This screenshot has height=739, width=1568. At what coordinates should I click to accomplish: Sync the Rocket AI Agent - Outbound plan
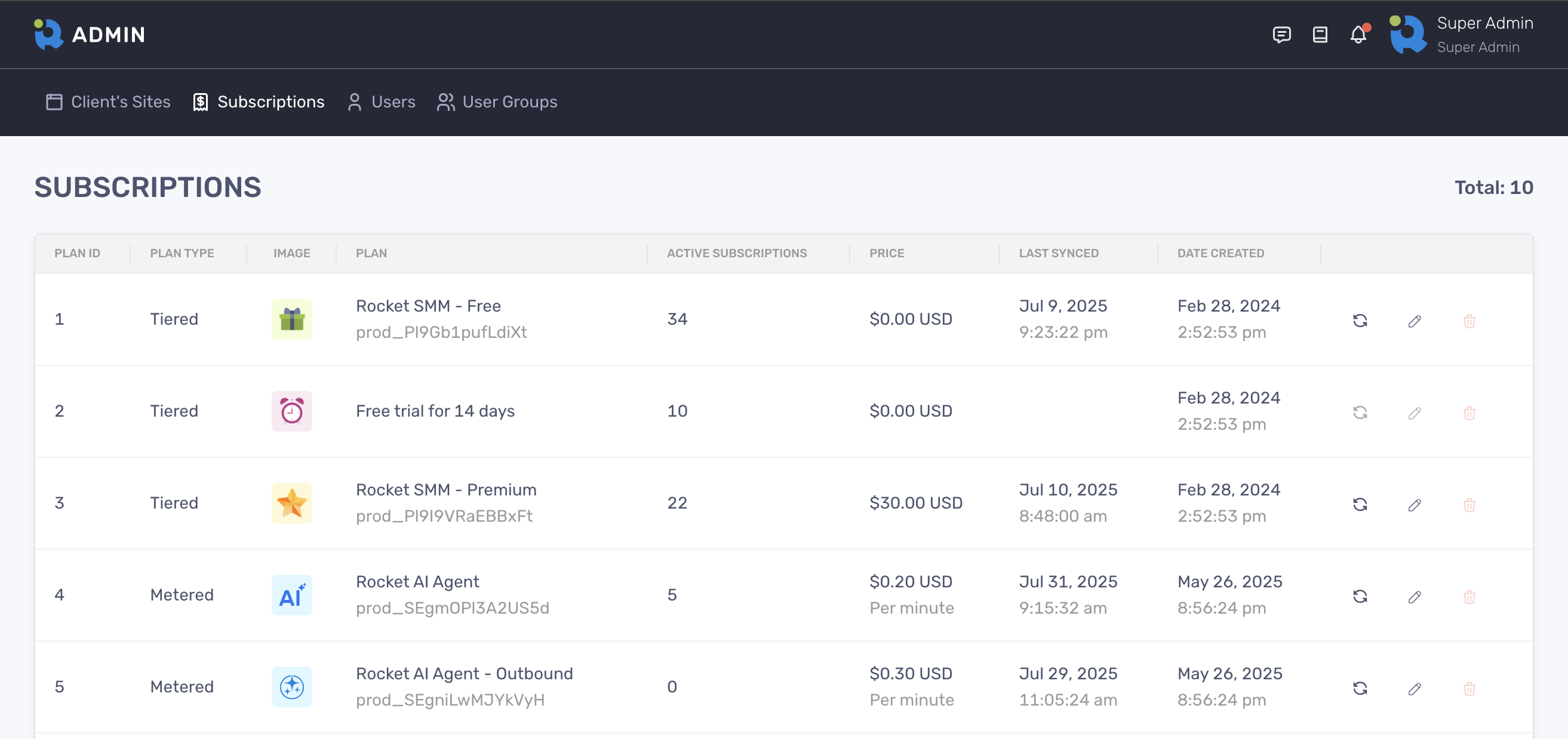coord(1360,688)
